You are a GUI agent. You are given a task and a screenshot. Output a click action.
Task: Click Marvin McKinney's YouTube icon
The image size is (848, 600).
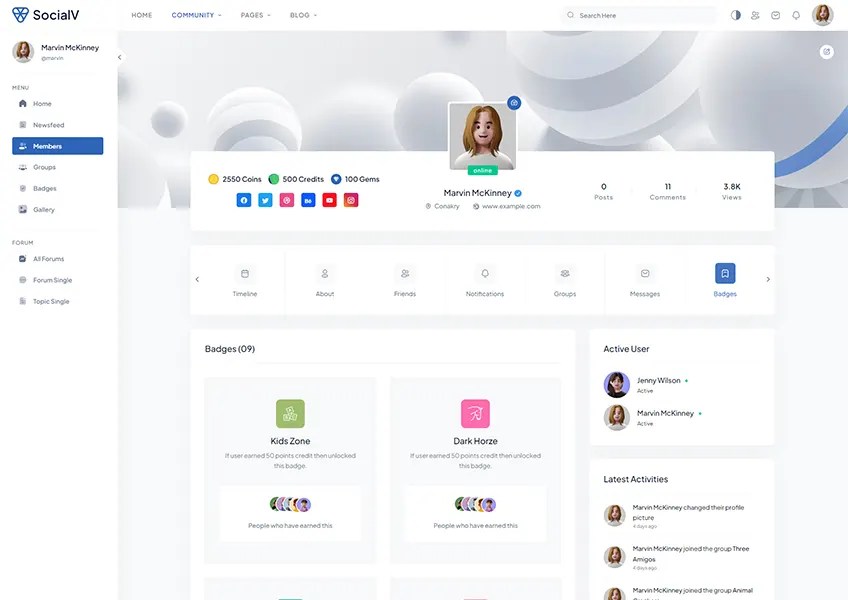(x=328, y=199)
